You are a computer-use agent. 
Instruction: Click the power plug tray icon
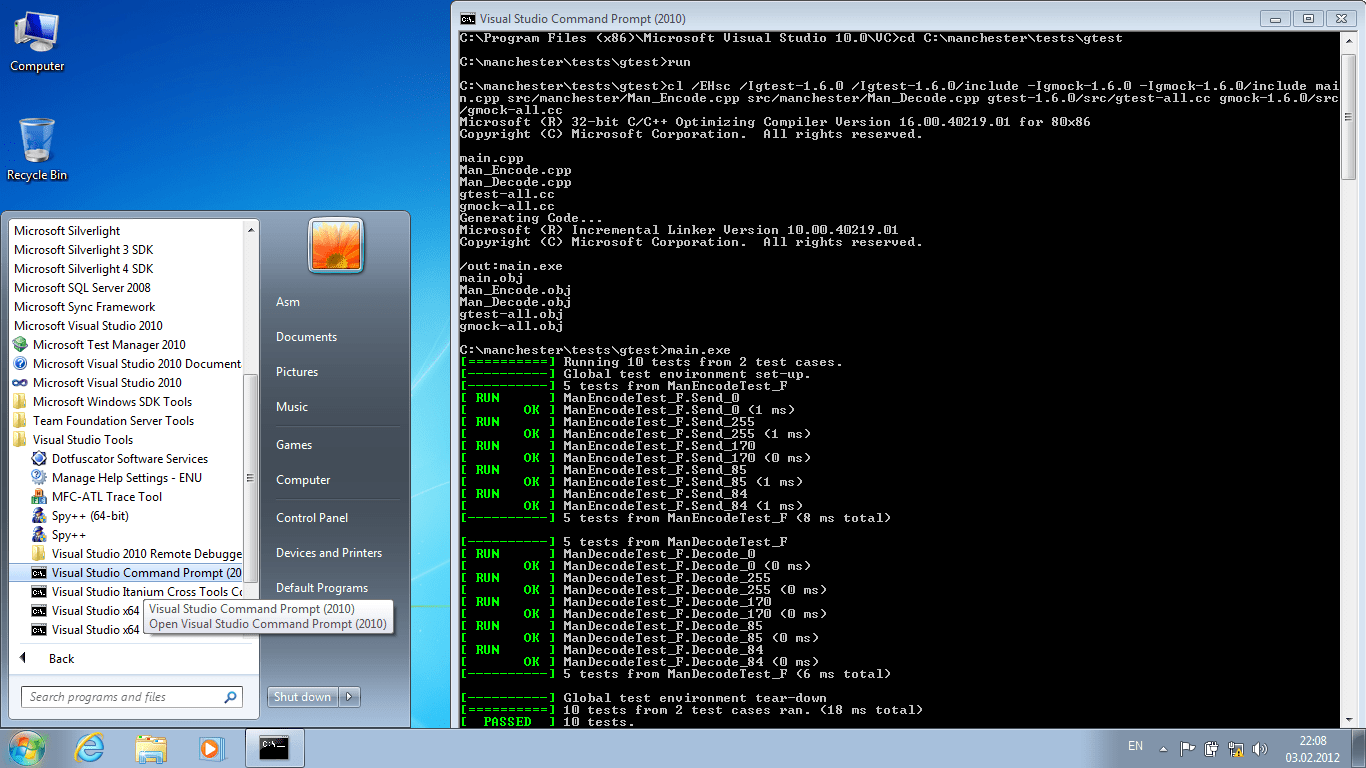pos(1212,748)
